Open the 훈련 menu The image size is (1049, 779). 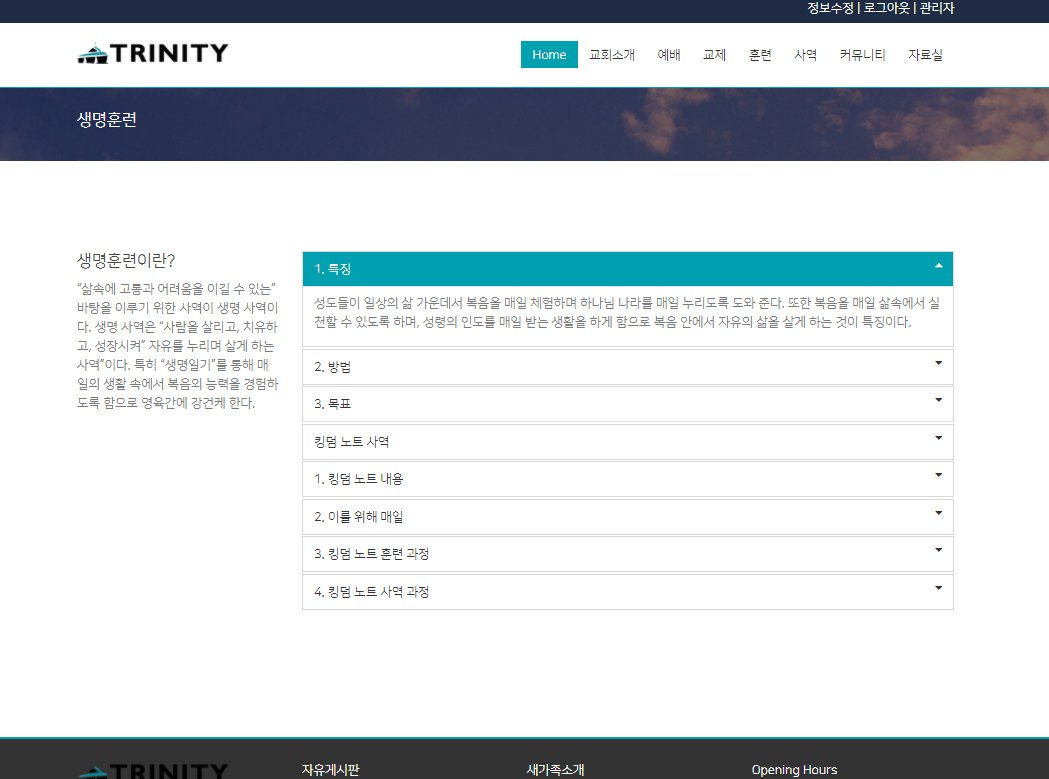tap(760, 55)
